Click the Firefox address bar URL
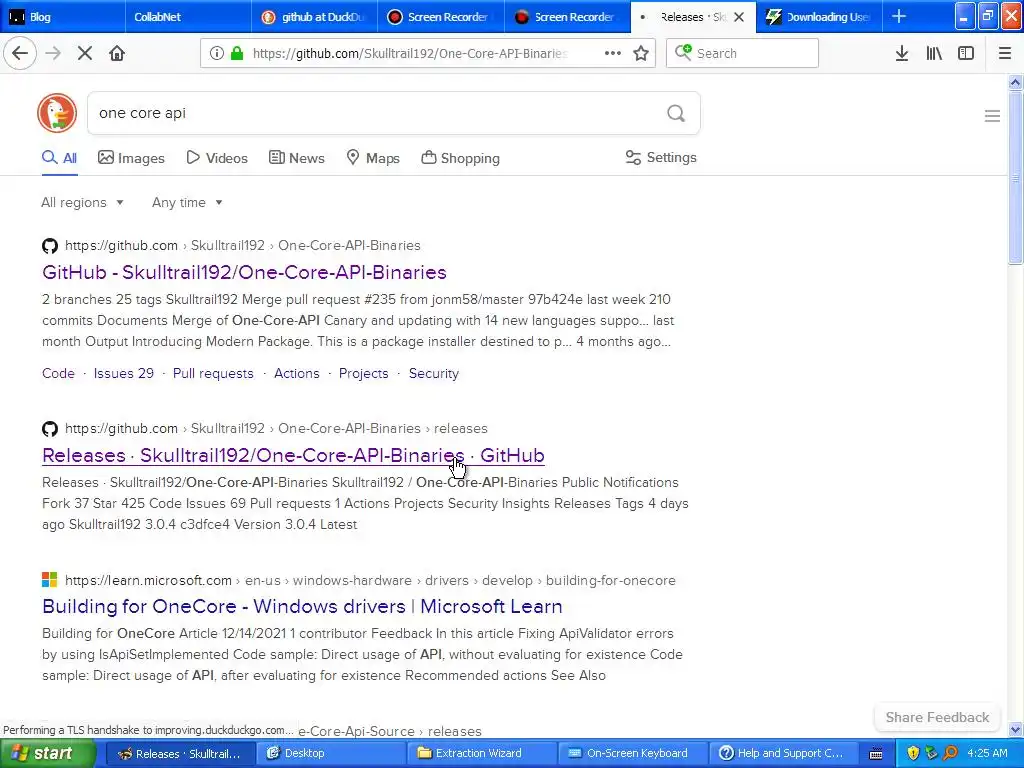 click(x=409, y=54)
